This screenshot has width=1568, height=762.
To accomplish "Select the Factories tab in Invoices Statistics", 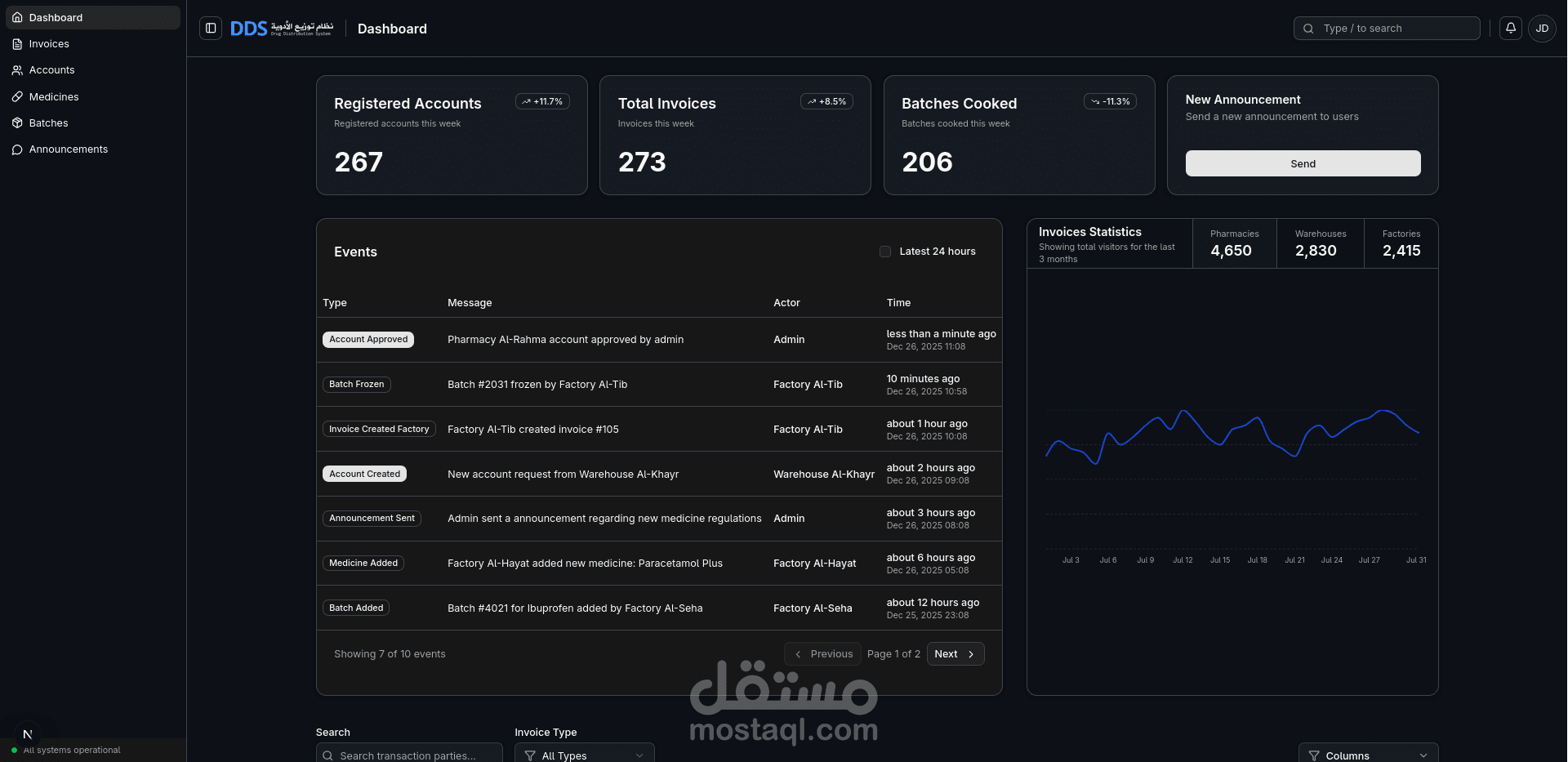I will point(1401,243).
